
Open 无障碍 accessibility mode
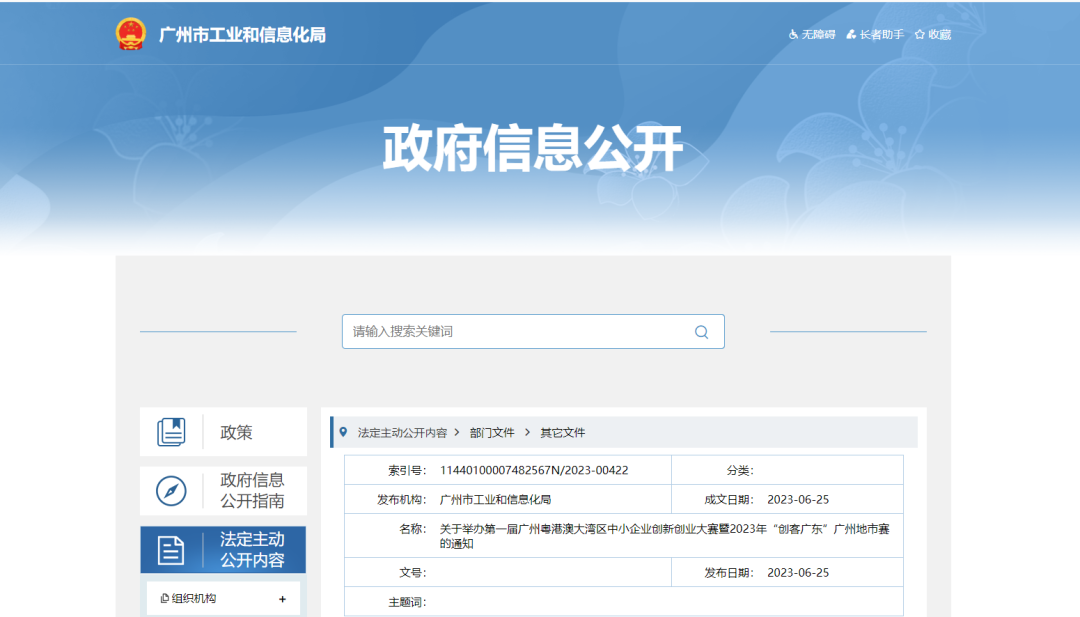(x=812, y=34)
